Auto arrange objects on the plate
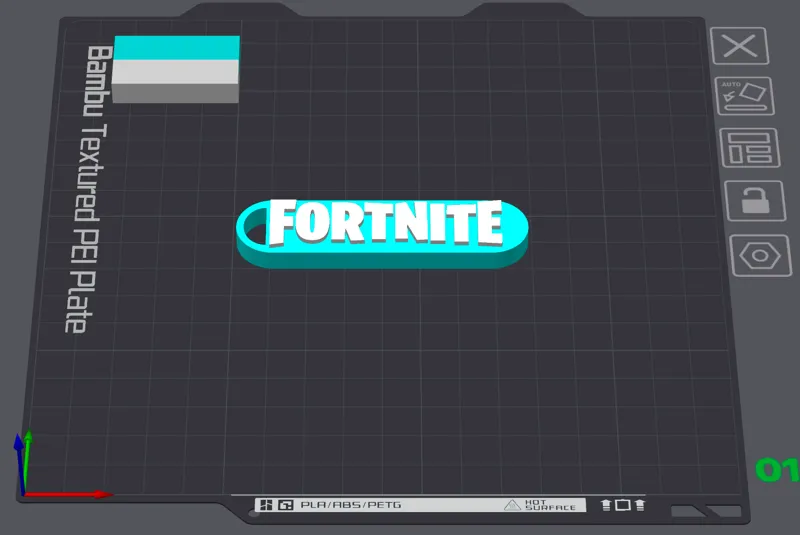 [749, 147]
